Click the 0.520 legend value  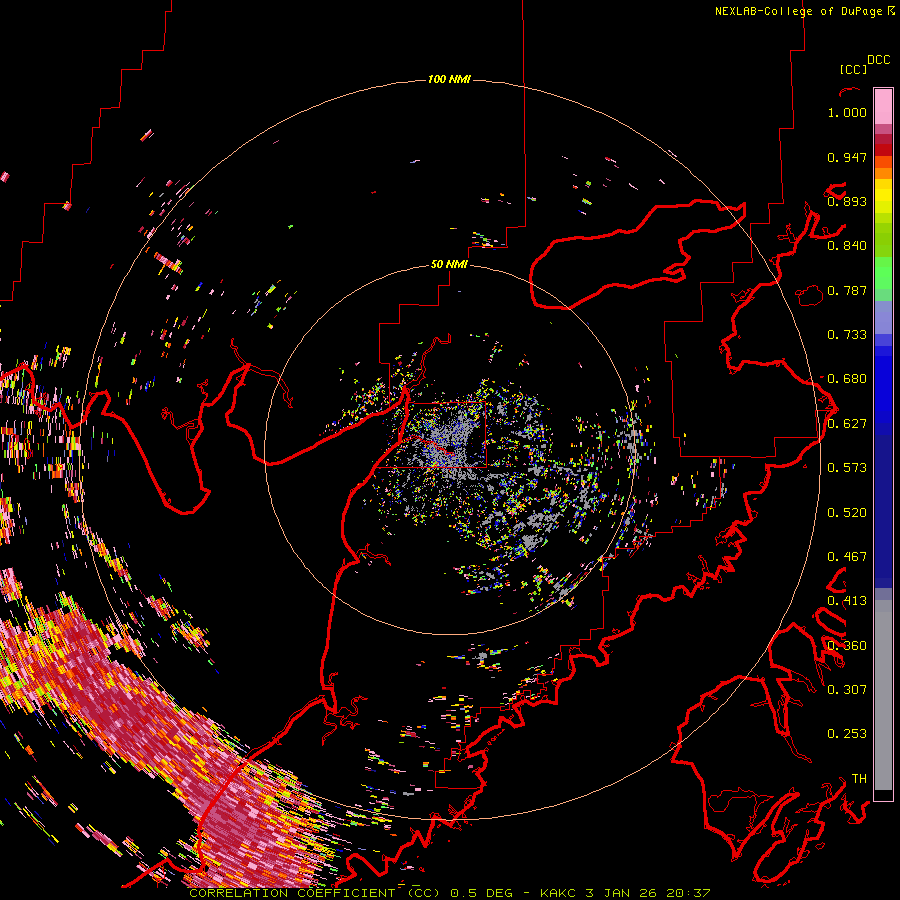(847, 513)
